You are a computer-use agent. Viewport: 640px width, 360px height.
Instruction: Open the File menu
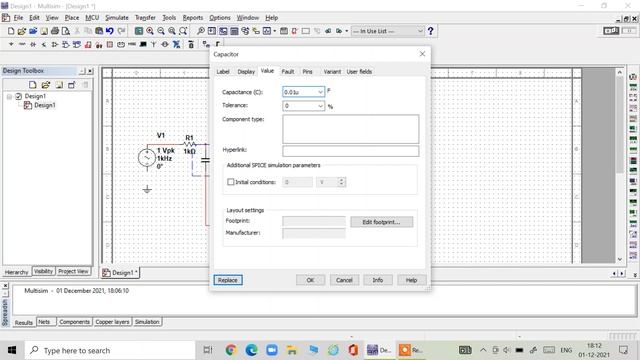(18, 18)
